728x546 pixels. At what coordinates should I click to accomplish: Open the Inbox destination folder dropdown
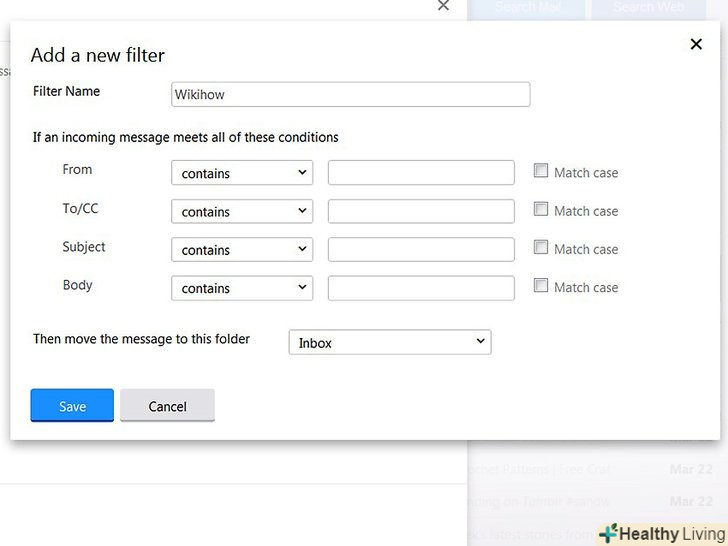pos(390,342)
